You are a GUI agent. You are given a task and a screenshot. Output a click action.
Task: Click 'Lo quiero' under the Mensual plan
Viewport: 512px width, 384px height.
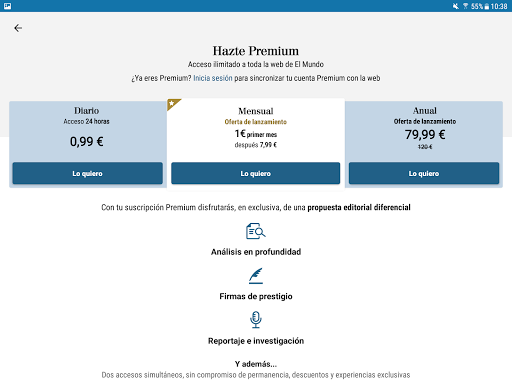[256, 173]
